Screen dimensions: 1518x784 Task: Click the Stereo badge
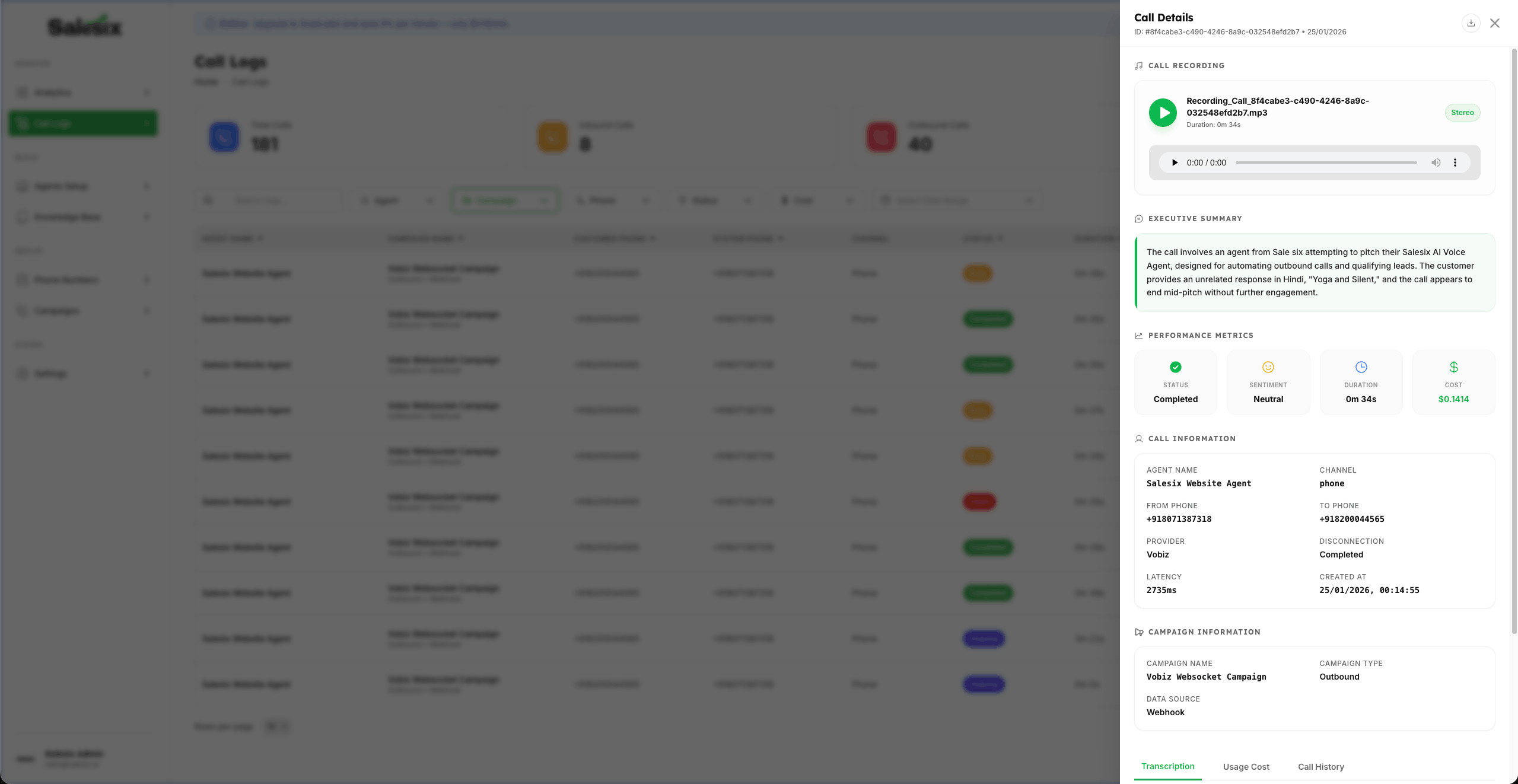pos(1462,113)
